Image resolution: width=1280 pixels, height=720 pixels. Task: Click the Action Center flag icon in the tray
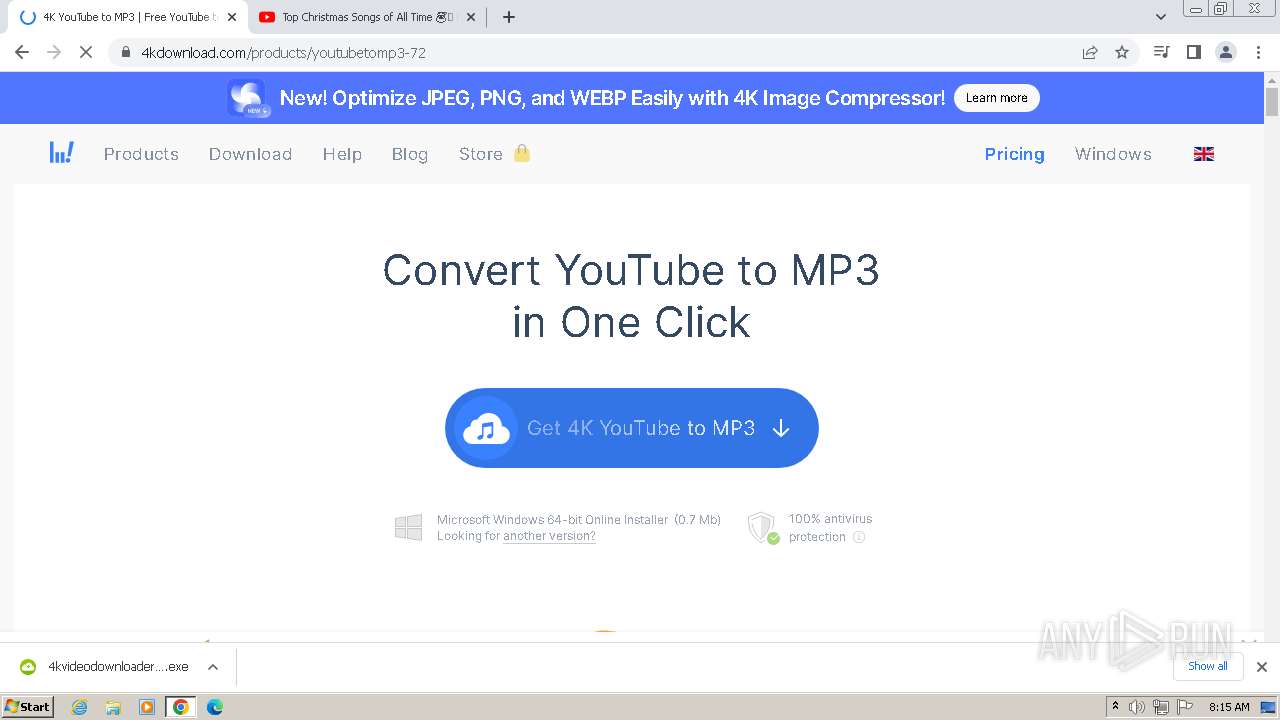[x=1185, y=707]
